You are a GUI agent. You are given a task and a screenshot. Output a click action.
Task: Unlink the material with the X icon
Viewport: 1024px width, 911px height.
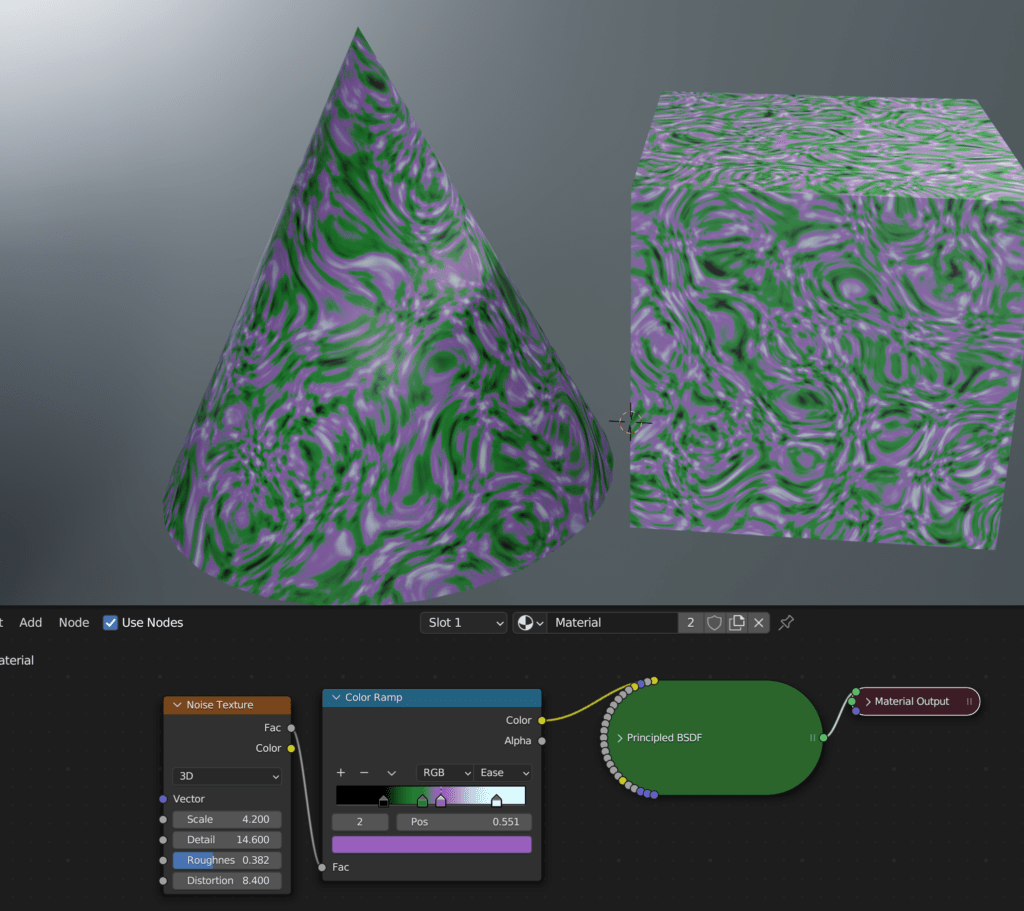click(x=758, y=622)
